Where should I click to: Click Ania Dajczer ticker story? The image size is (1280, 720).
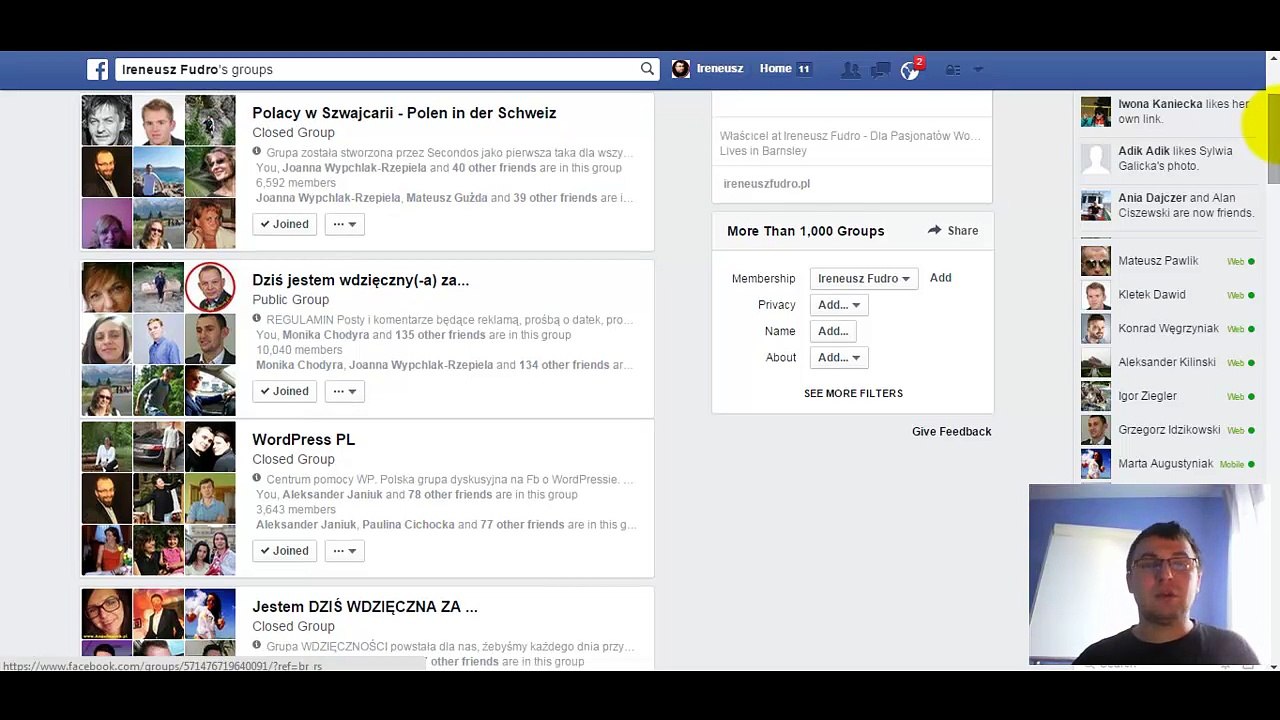point(1168,205)
